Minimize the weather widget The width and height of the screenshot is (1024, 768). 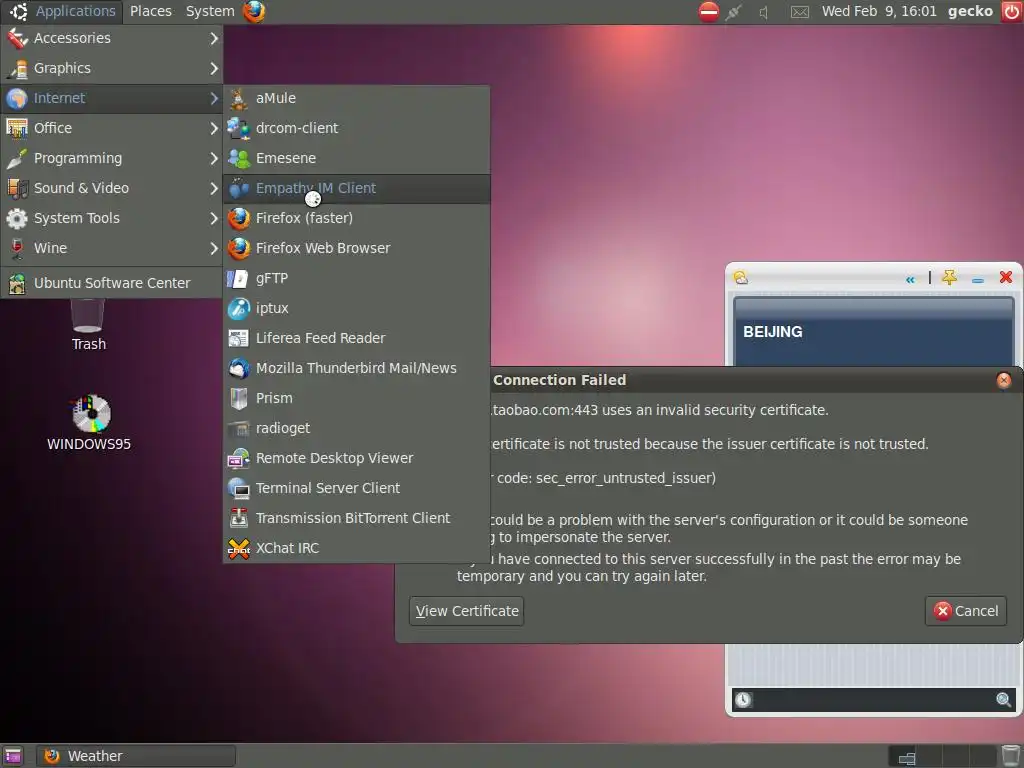(978, 280)
